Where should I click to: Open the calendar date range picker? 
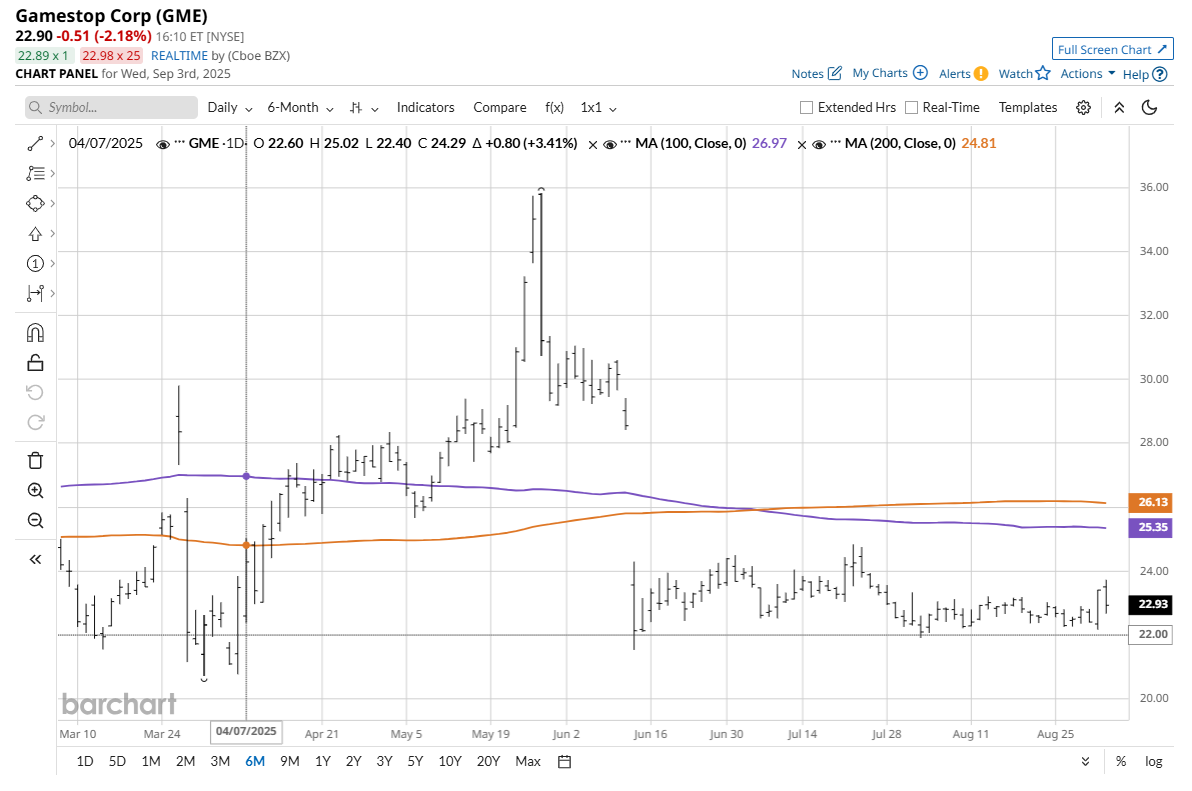point(564,761)
